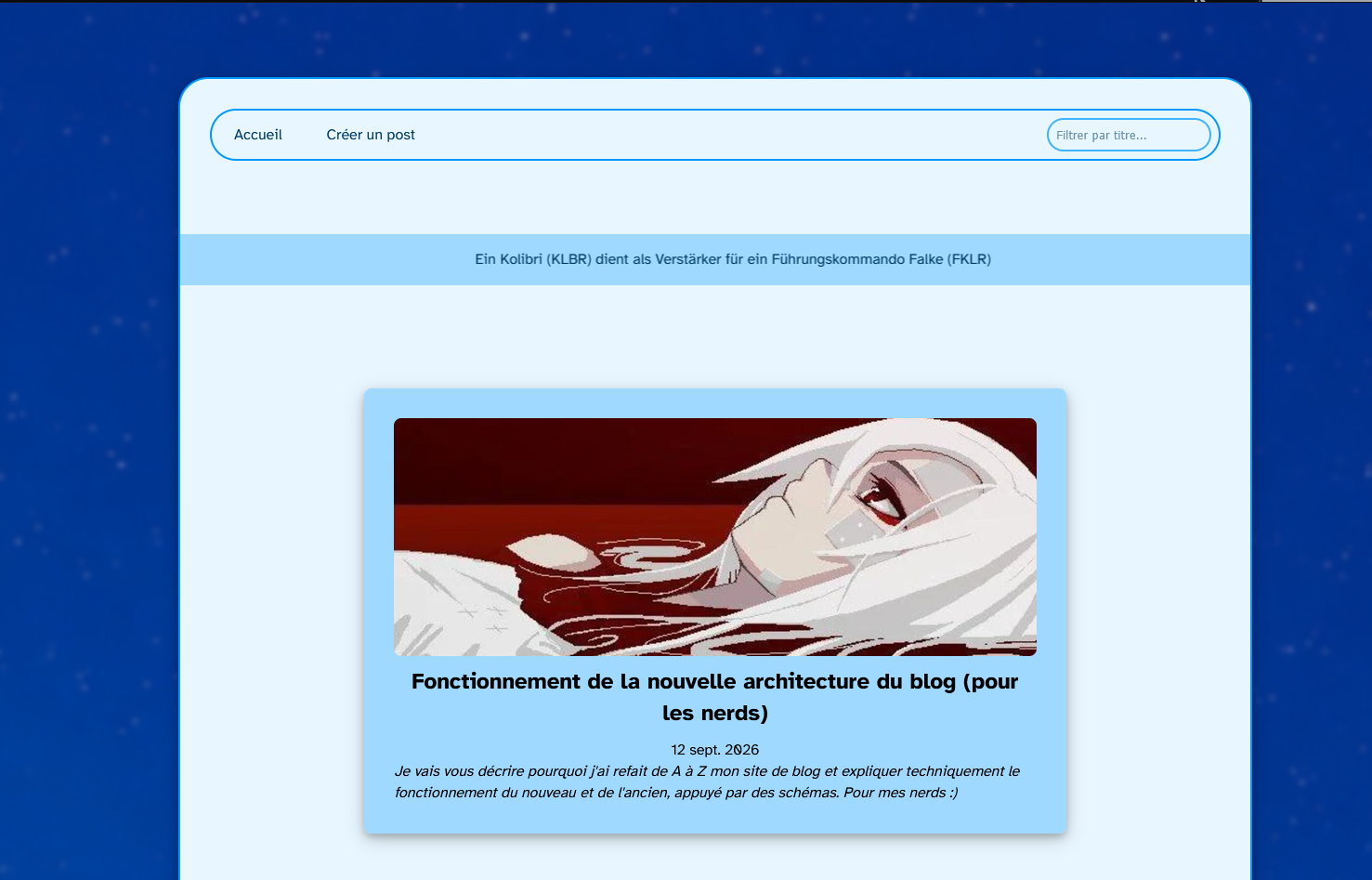Click the post summary starting Je vais vous décrire

(708, 781)
